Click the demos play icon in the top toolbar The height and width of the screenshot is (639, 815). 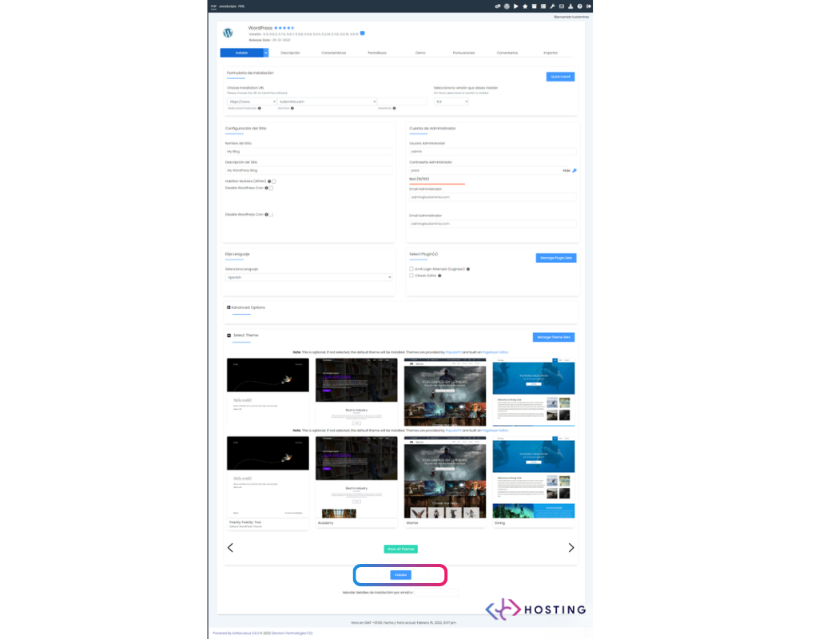coord(516,6)
